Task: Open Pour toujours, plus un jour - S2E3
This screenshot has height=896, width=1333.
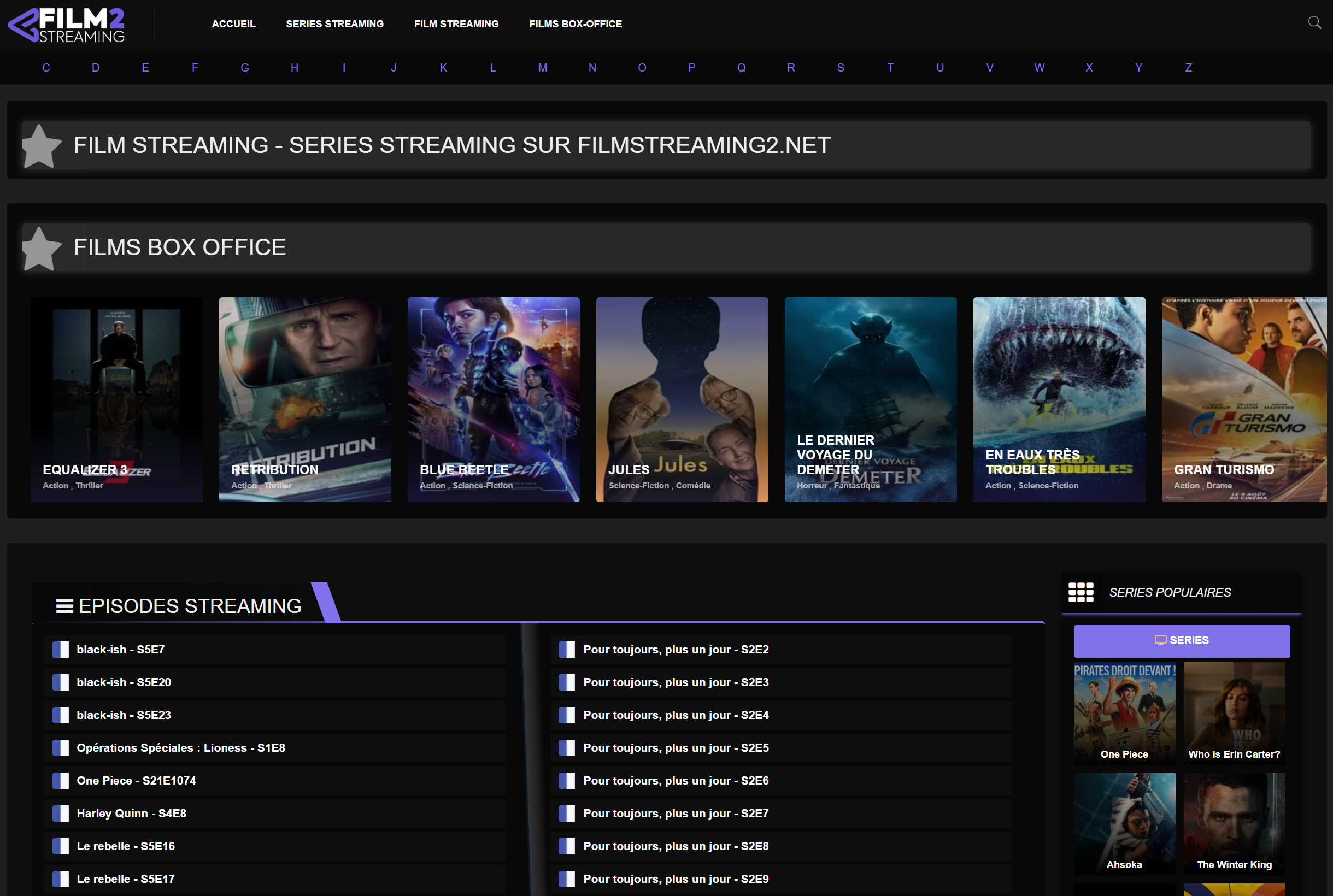Action: [x=781, y=682]
